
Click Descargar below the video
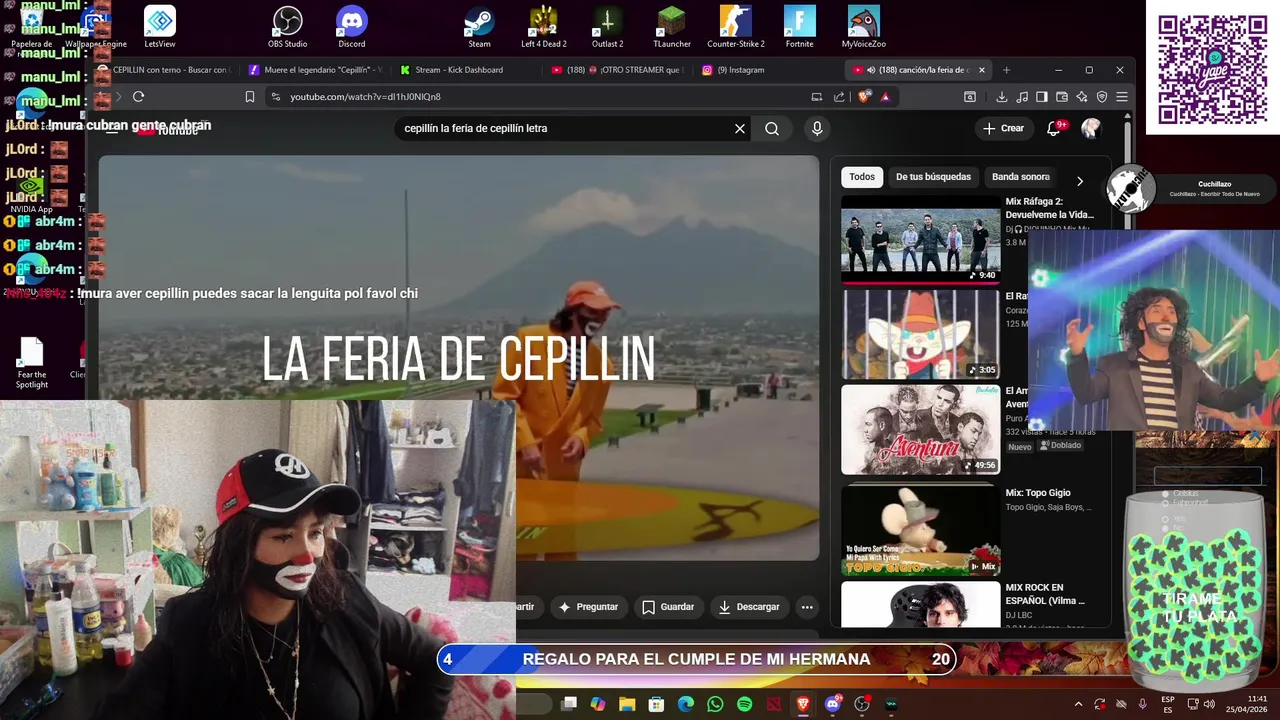pos(749,607)
